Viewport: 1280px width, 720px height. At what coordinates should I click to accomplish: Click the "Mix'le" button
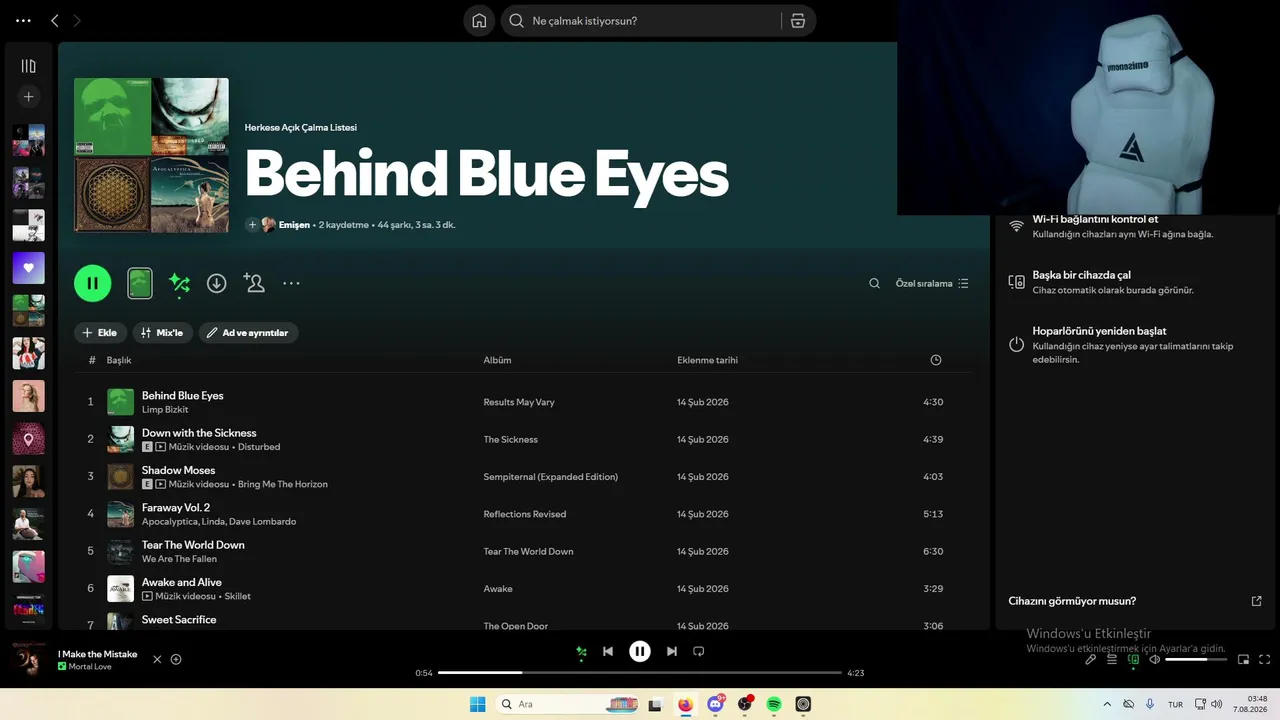click(162, 333)
